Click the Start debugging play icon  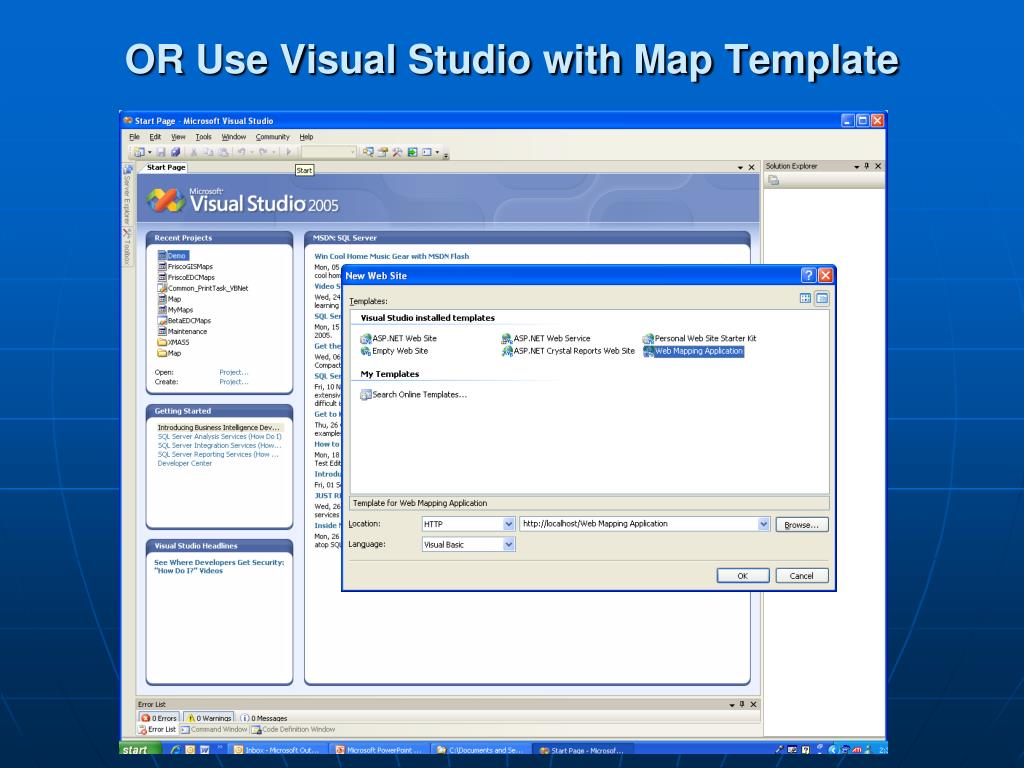point(289,152)
